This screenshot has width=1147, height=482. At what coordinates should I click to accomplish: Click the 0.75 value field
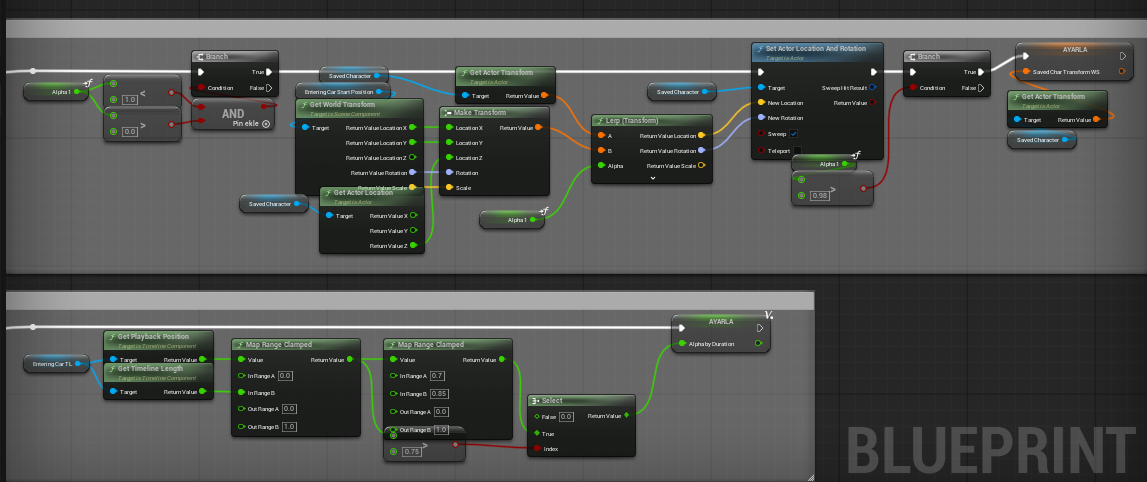click(413, 452)
